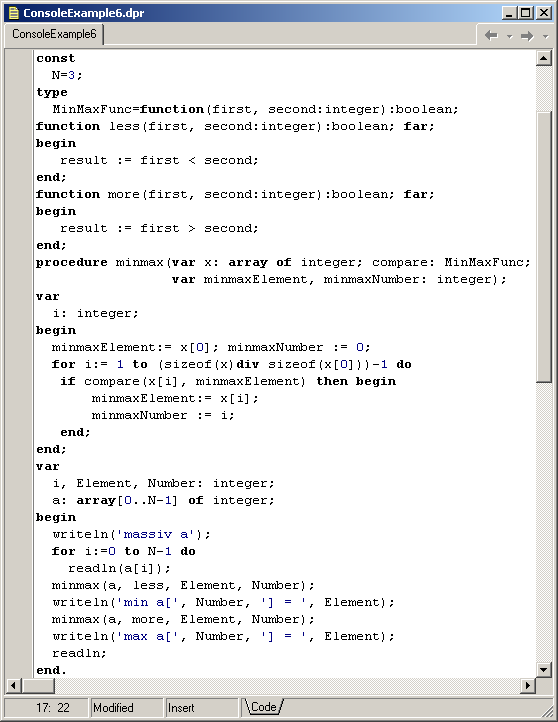The height and width of the screenshot is (722, 558).
Task: Click the 'i: integer;' declaration line
Action: (x=95, y=314)
